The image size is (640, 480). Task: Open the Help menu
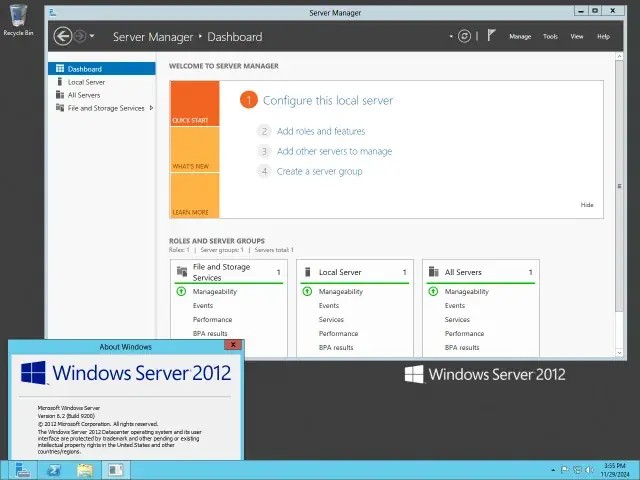pyautogui.click(x=603, y=36)
